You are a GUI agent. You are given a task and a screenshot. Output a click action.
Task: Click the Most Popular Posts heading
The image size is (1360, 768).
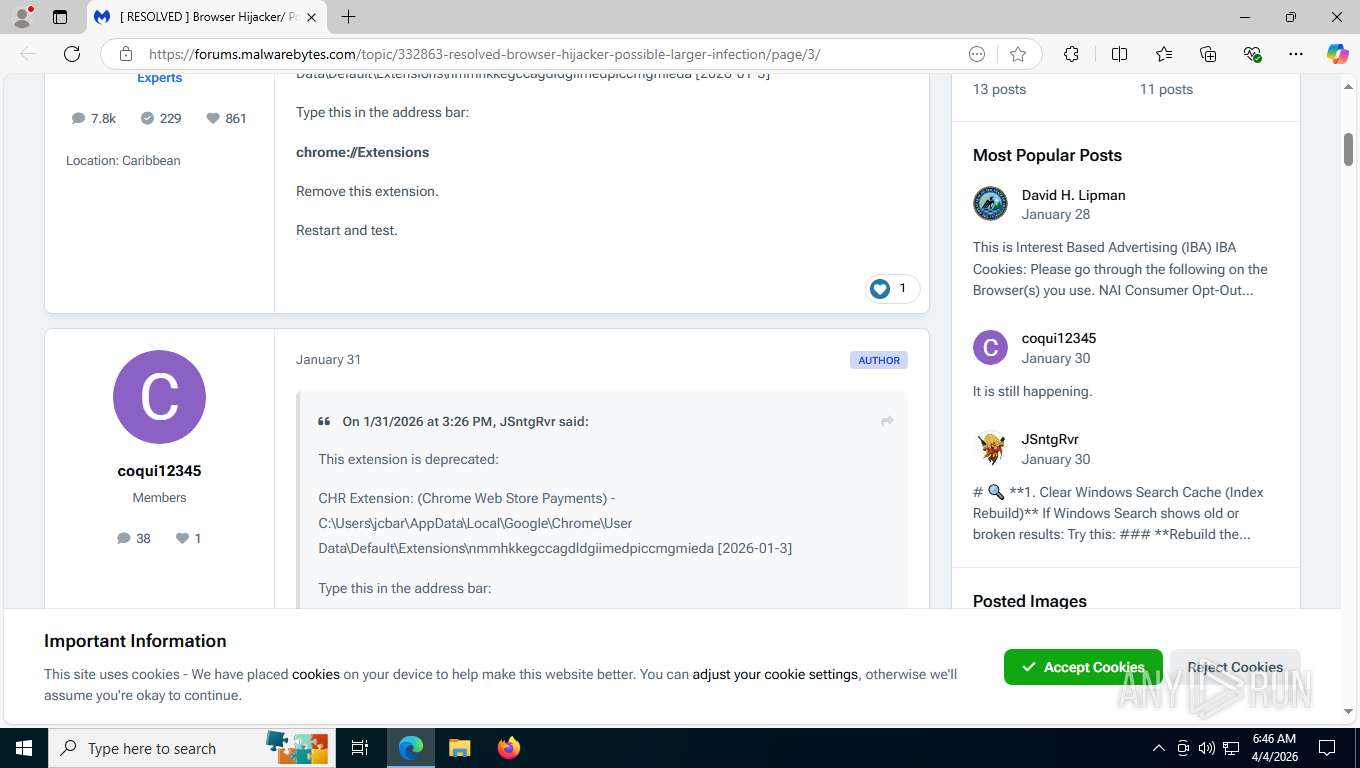1047,155
